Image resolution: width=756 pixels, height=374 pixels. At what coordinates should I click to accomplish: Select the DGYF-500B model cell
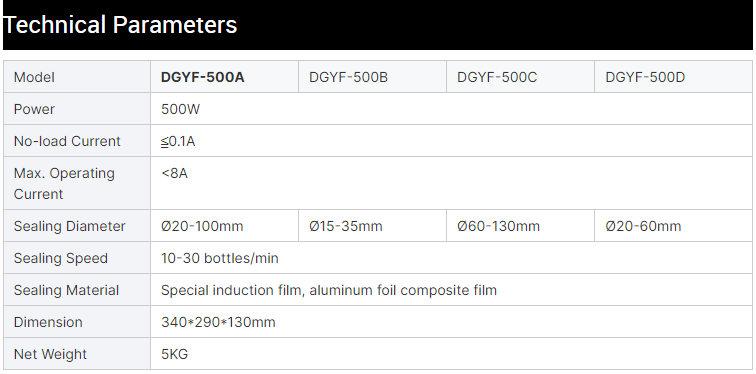(372, 77)
